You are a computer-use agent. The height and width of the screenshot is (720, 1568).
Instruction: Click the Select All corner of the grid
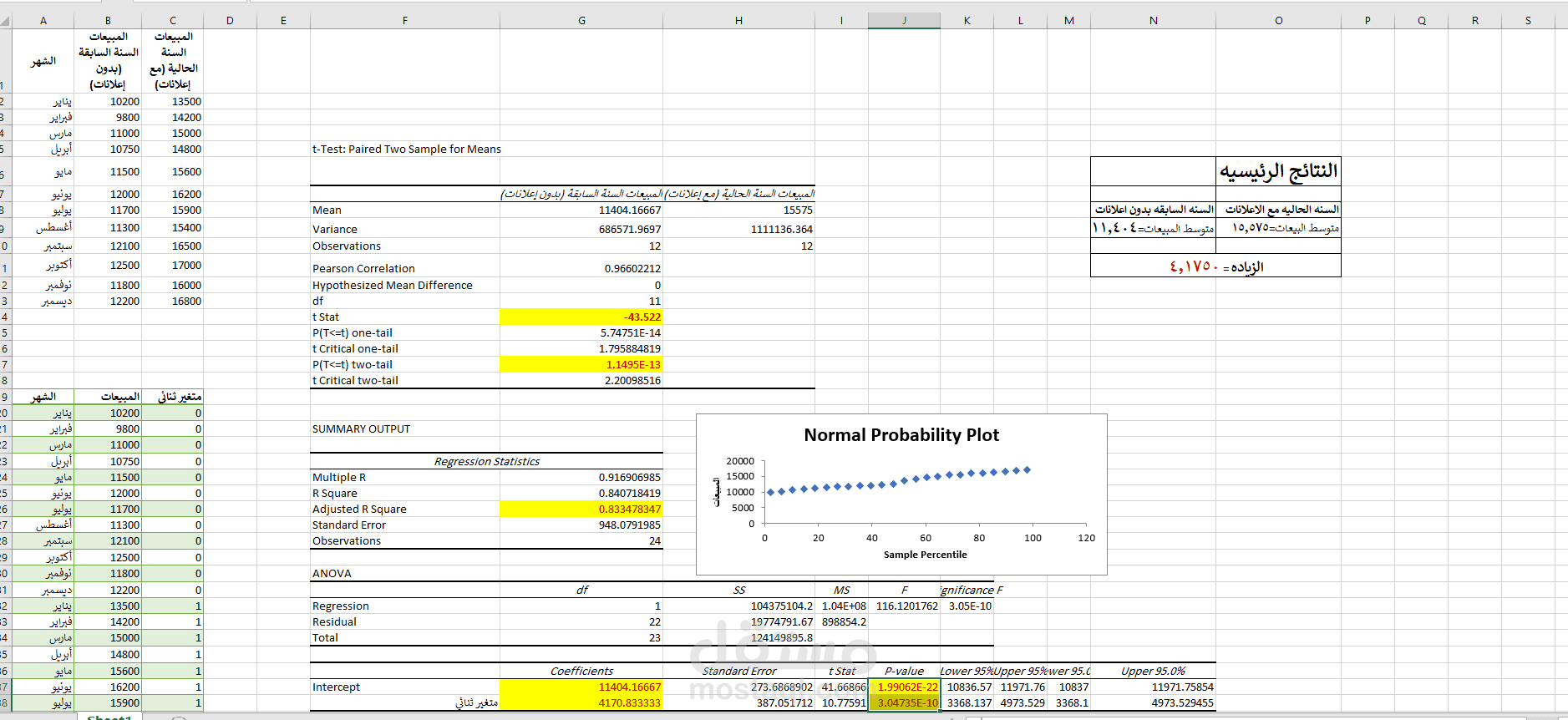tap(6, 20)
